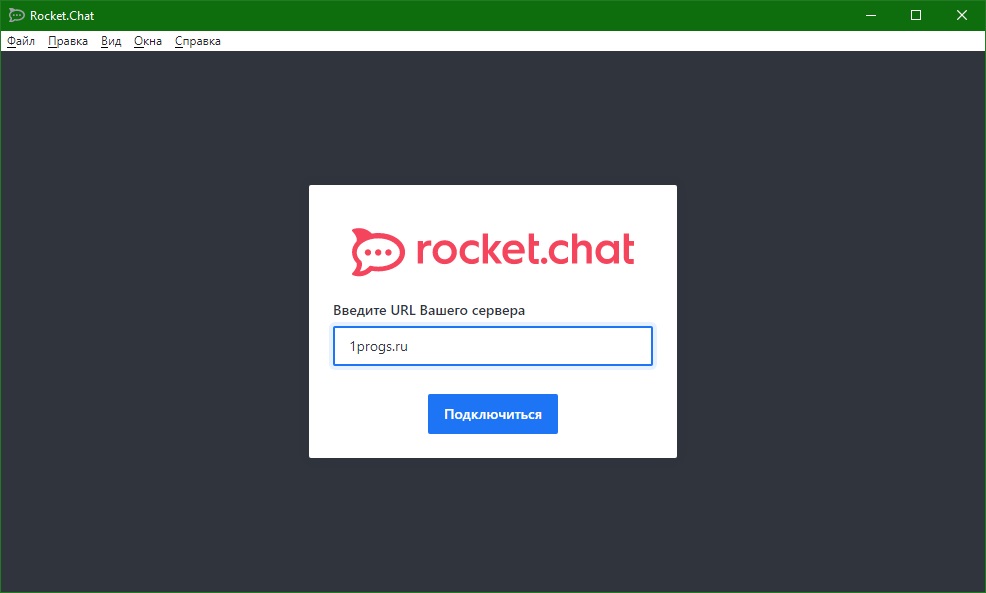Open the Правка menu
The width and height of the screenshot is (986, 593).
pyautogui.click(x=68, y=41)
